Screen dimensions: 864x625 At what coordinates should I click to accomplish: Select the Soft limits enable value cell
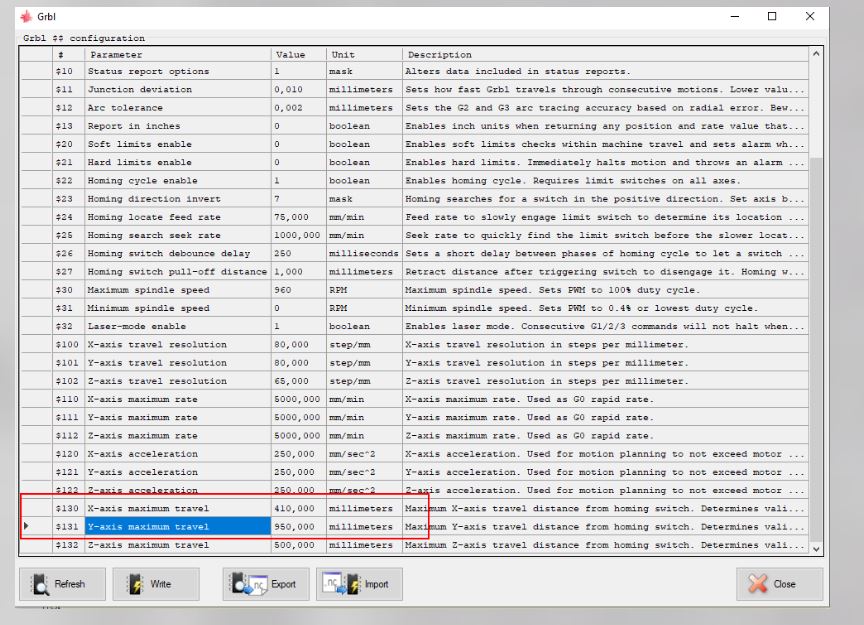(x=298, y=144)
